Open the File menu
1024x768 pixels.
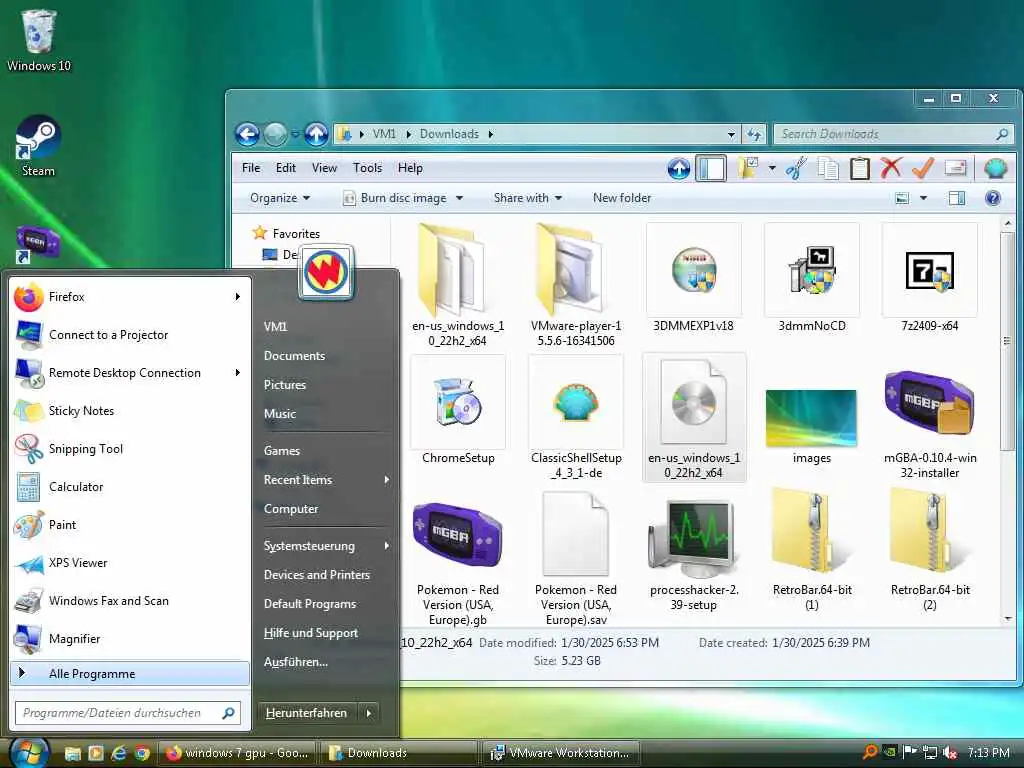[251, 168]
